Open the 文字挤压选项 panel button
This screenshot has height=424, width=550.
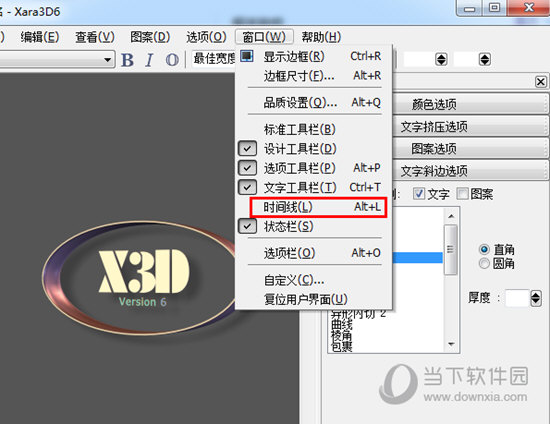[x=470, y=126]
